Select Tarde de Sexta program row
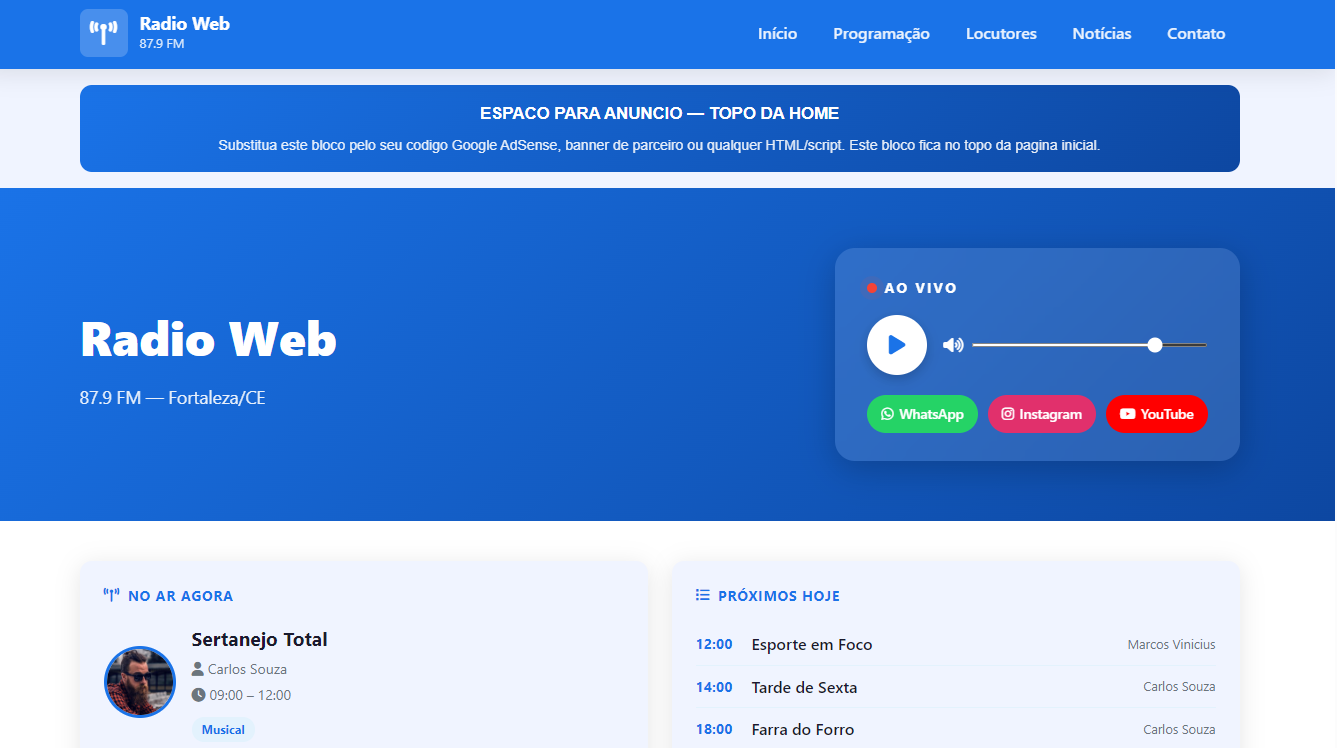 804,687
